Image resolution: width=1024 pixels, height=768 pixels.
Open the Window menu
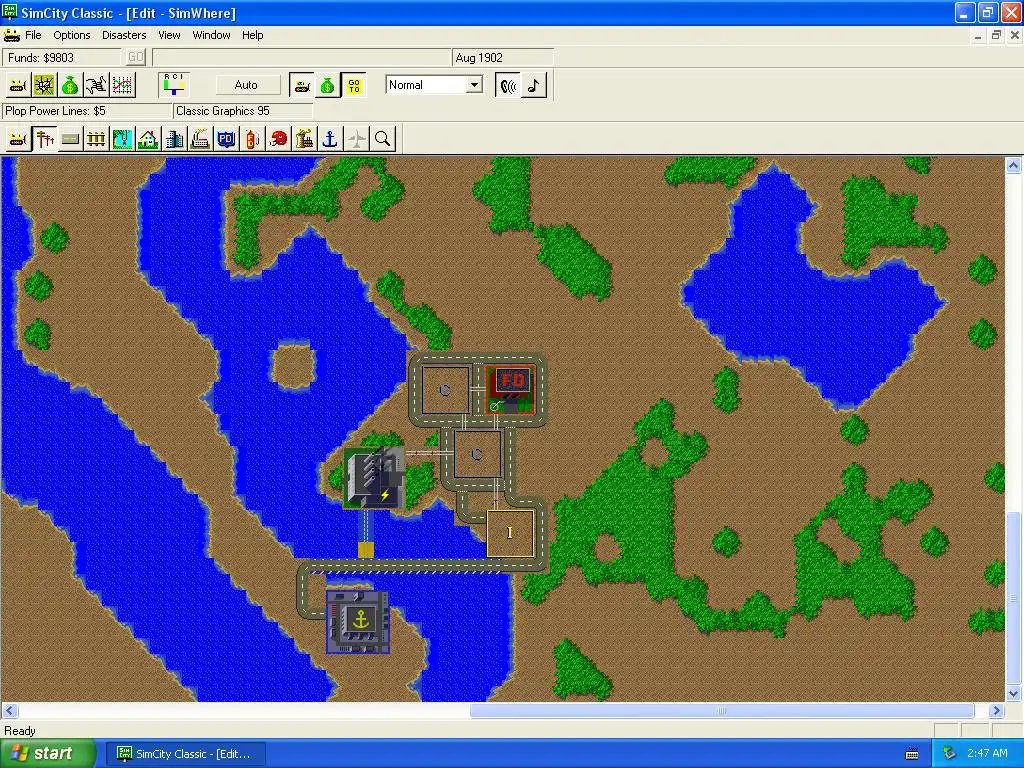tap(211, 35)
